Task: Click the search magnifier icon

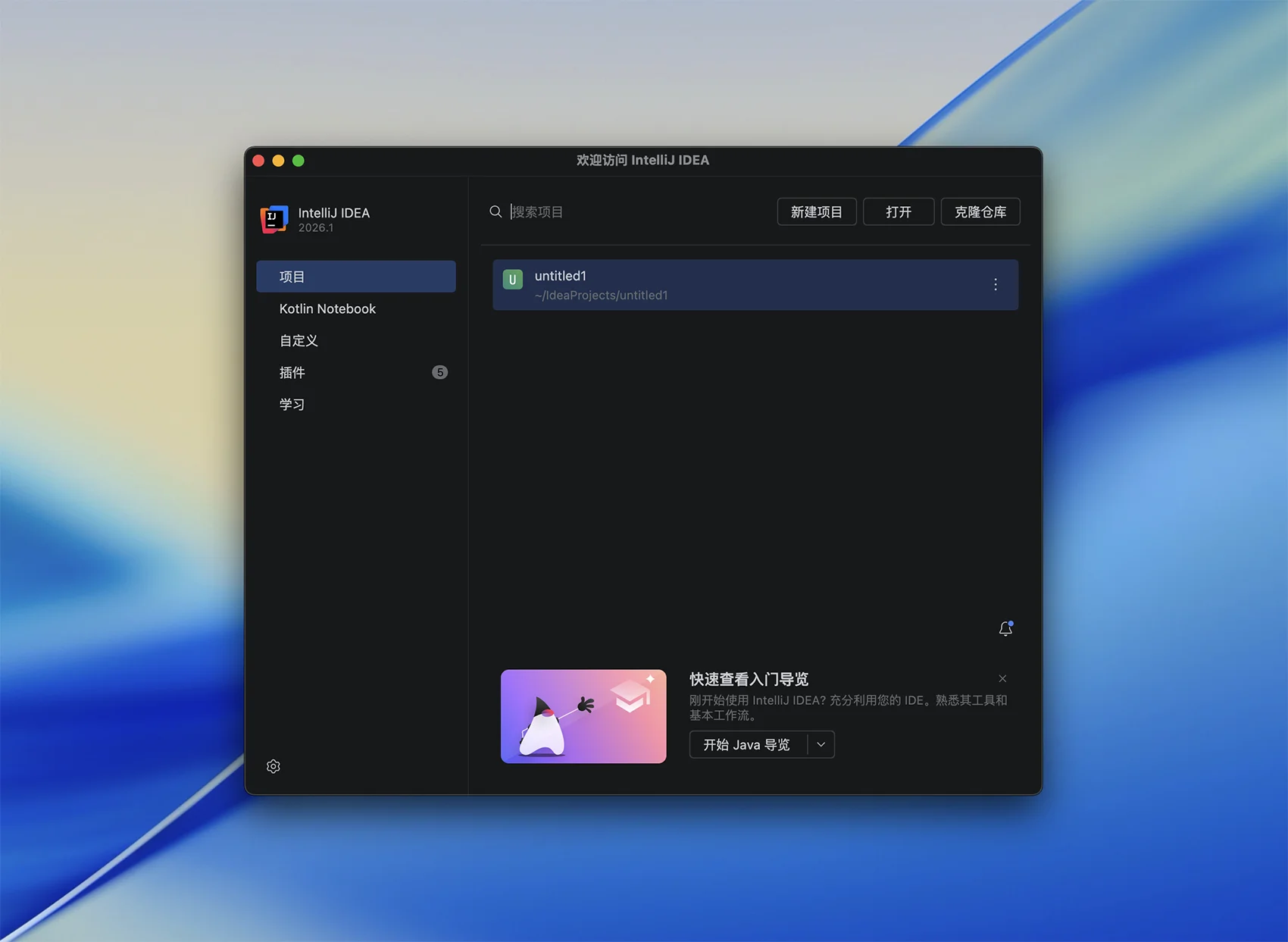Action: 496,211
